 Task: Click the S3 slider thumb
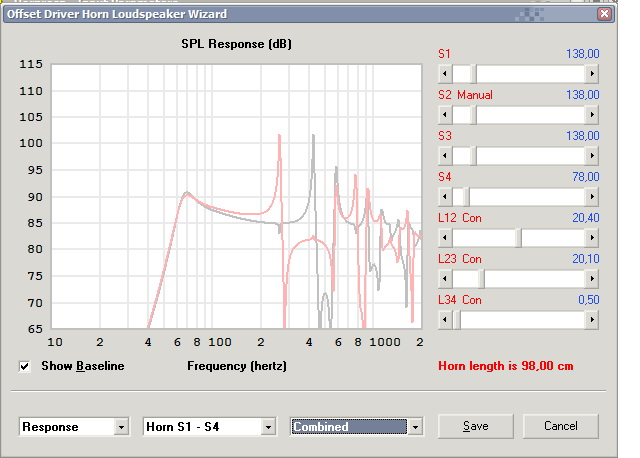click(x=473, y=156)
